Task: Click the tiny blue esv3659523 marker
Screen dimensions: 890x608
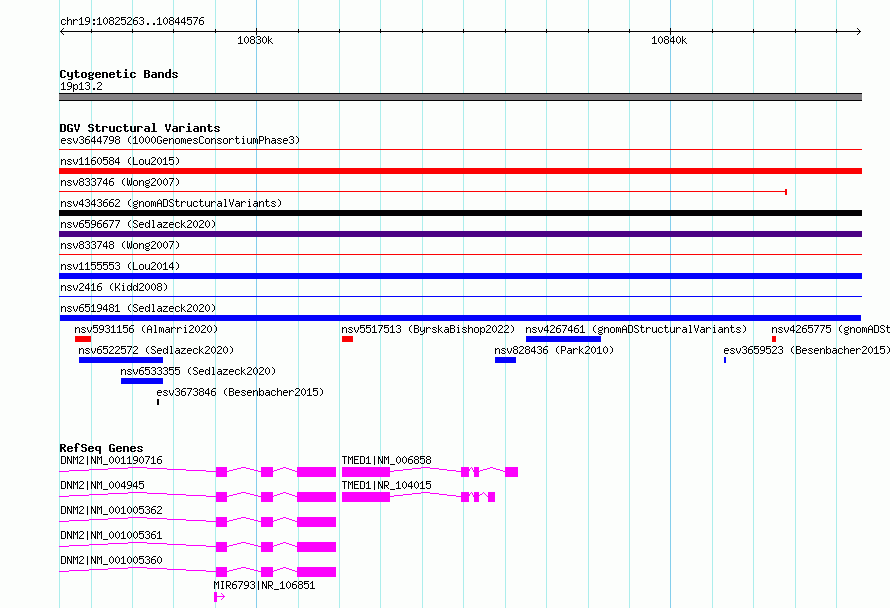Action: pyautogui.click(x=725, y=360)
